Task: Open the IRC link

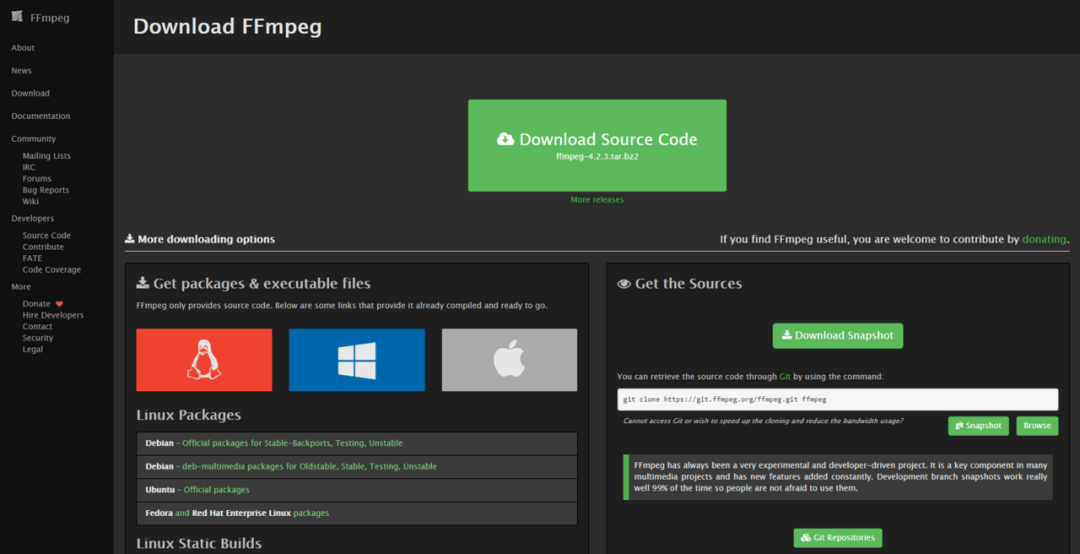Action: (28, 167)
